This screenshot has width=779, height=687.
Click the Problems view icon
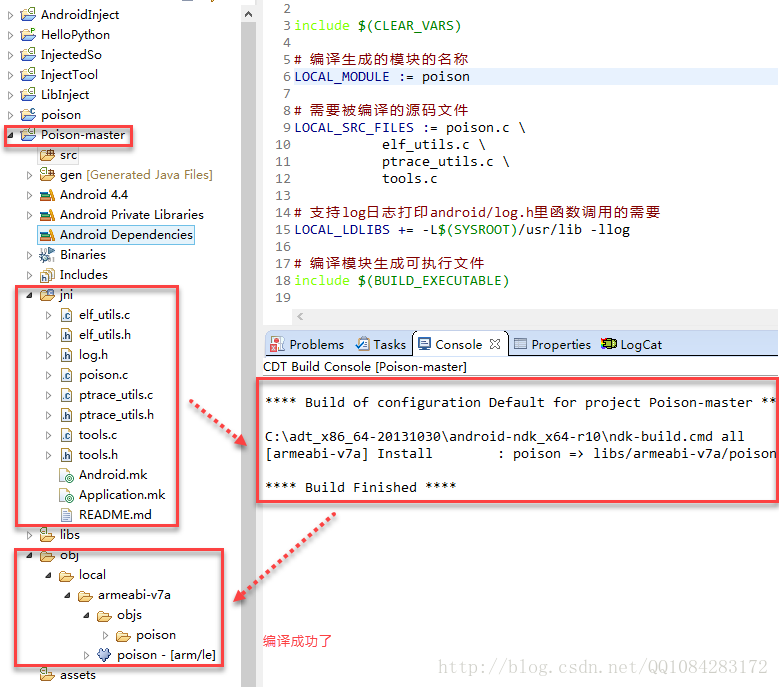click(277, 344)
